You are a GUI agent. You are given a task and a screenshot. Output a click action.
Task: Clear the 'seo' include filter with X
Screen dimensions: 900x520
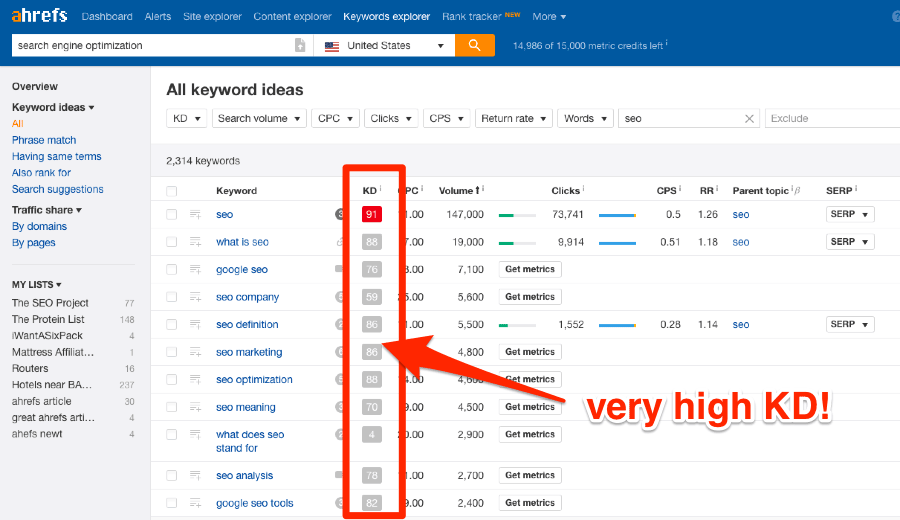pos(749,119)
